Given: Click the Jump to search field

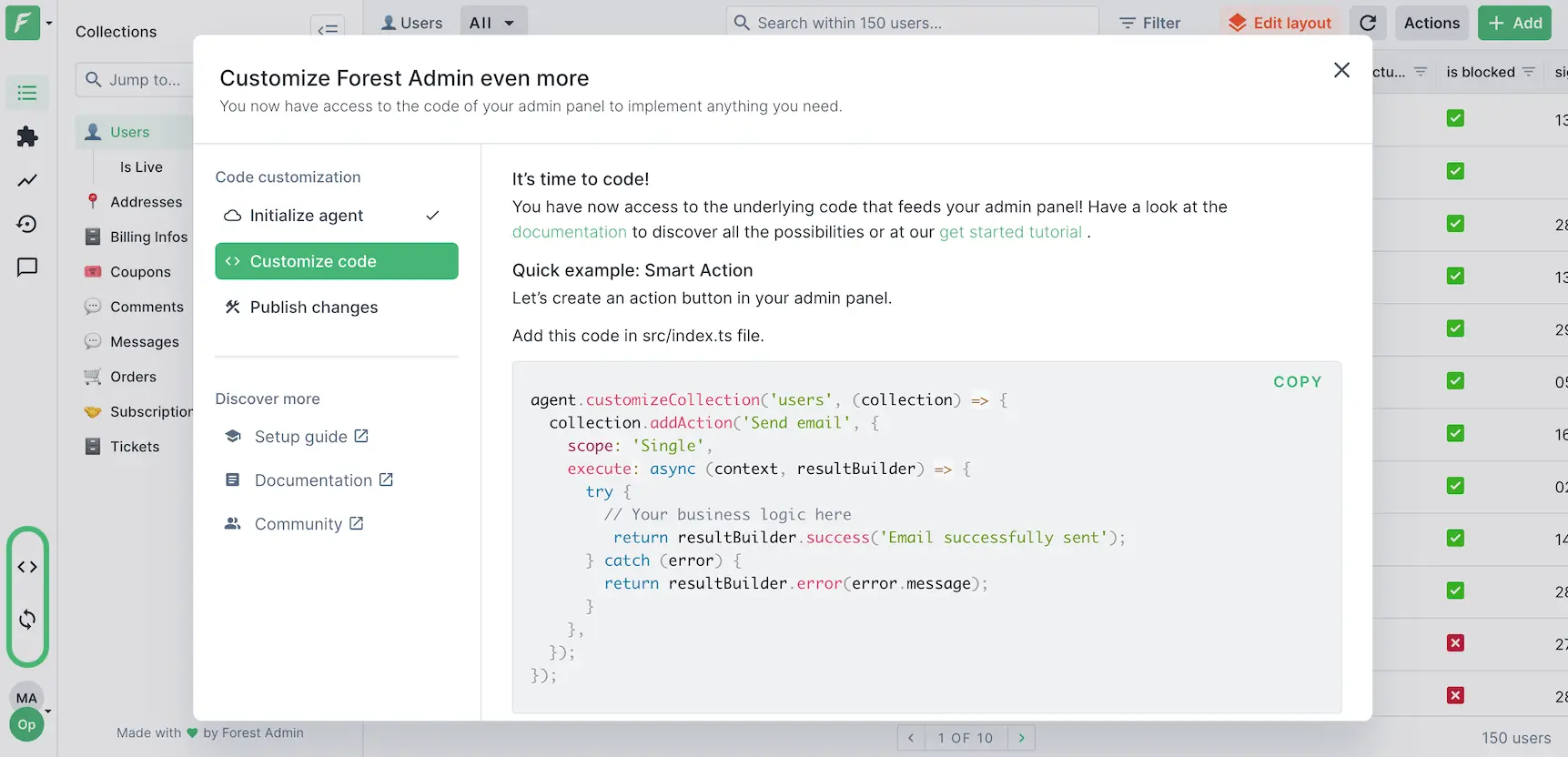Looking at the screenshot, I should point(137,80).
